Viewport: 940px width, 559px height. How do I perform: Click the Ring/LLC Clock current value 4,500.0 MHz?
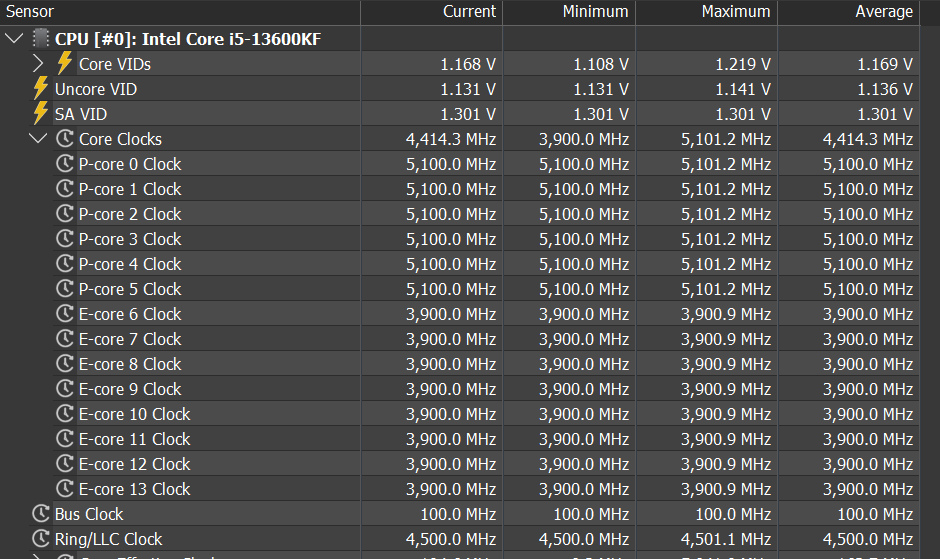(x=451, y=539)
